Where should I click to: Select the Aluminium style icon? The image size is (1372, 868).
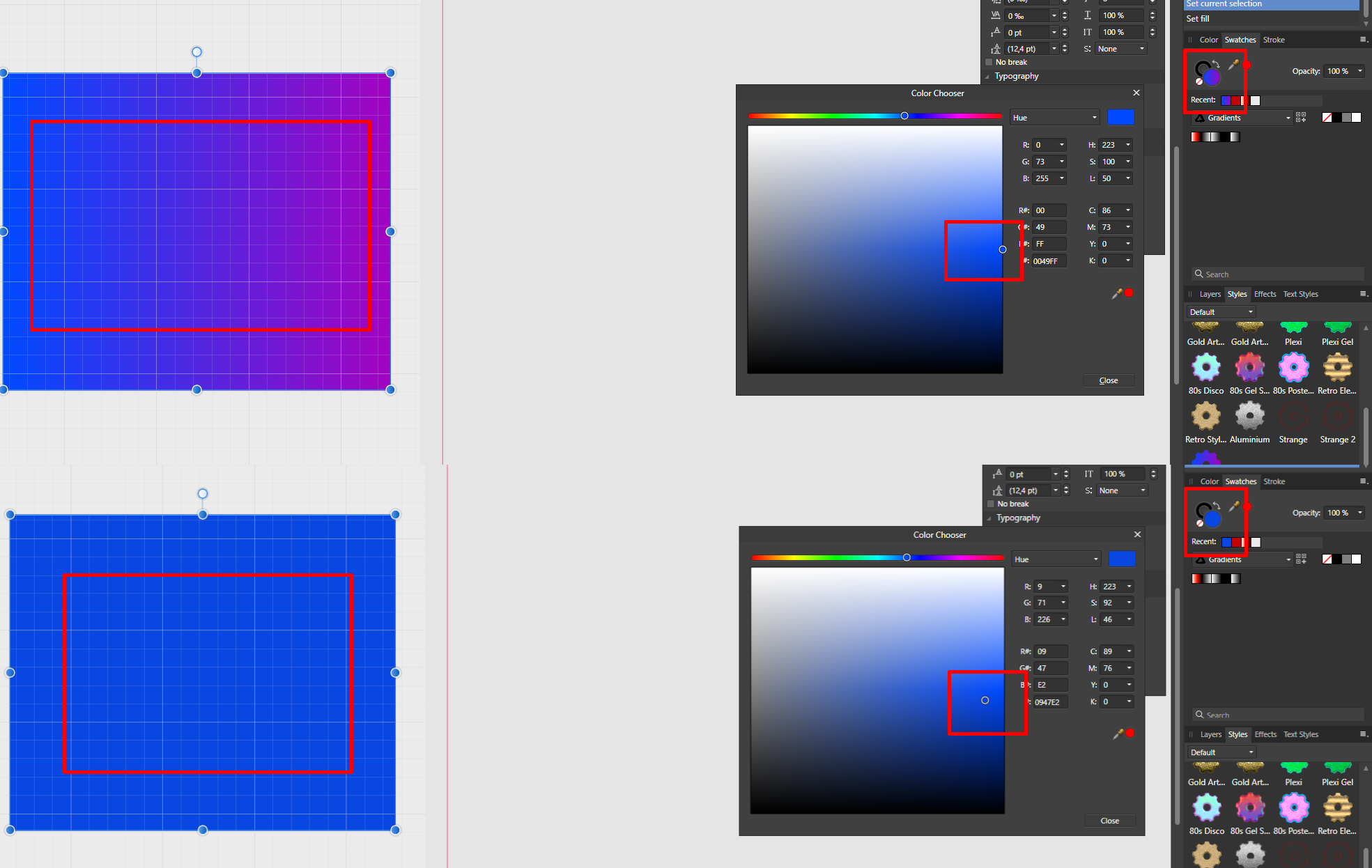tap(1249, 416)
